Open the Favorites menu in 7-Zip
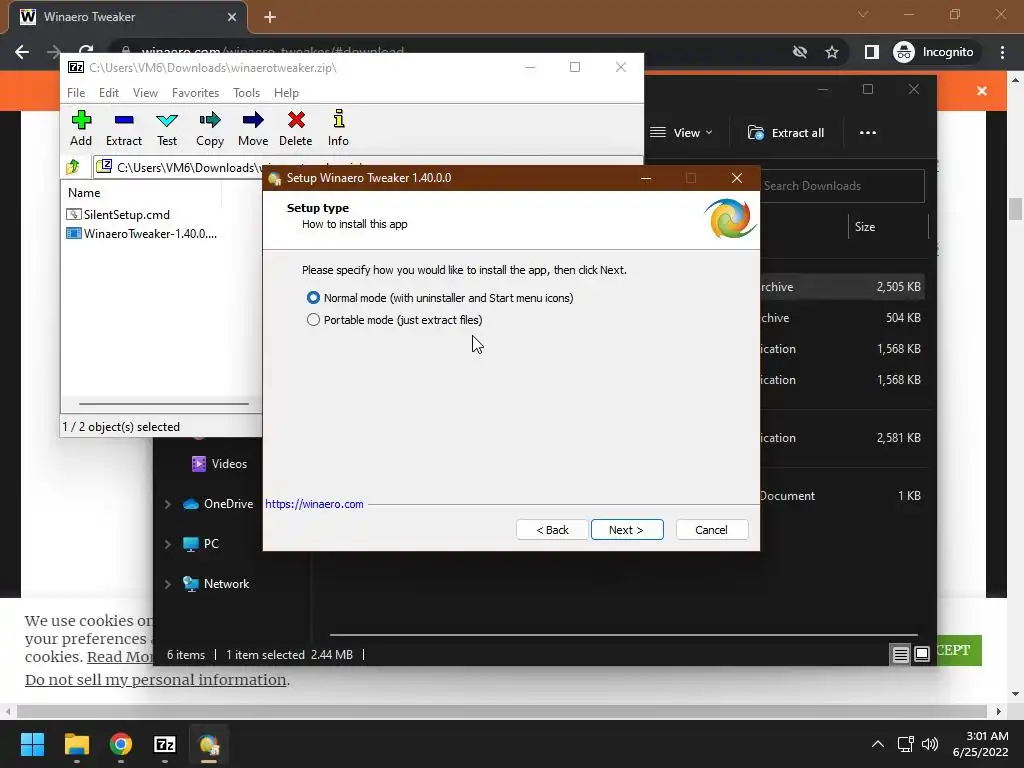This screenshot has width=1024, height=768. click(195, 93)
